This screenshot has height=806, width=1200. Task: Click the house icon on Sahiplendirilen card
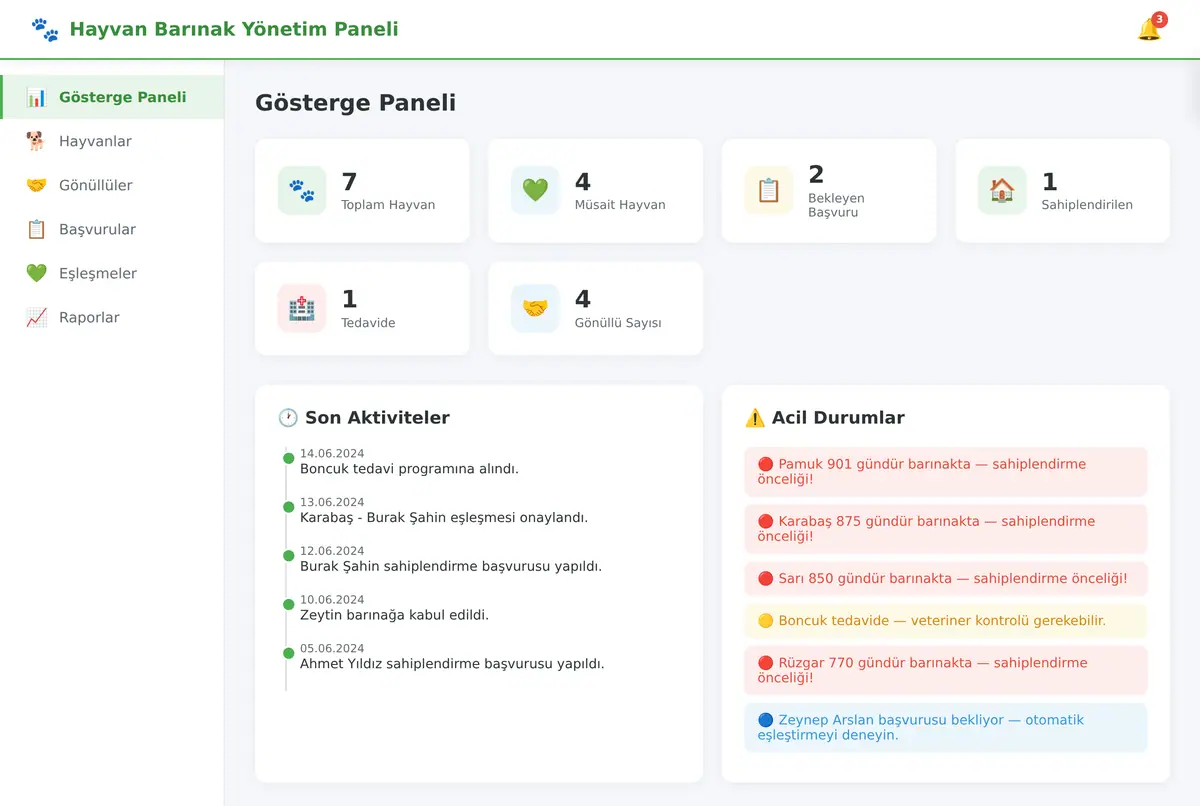pyautogui.click(x=1002, y=190)
